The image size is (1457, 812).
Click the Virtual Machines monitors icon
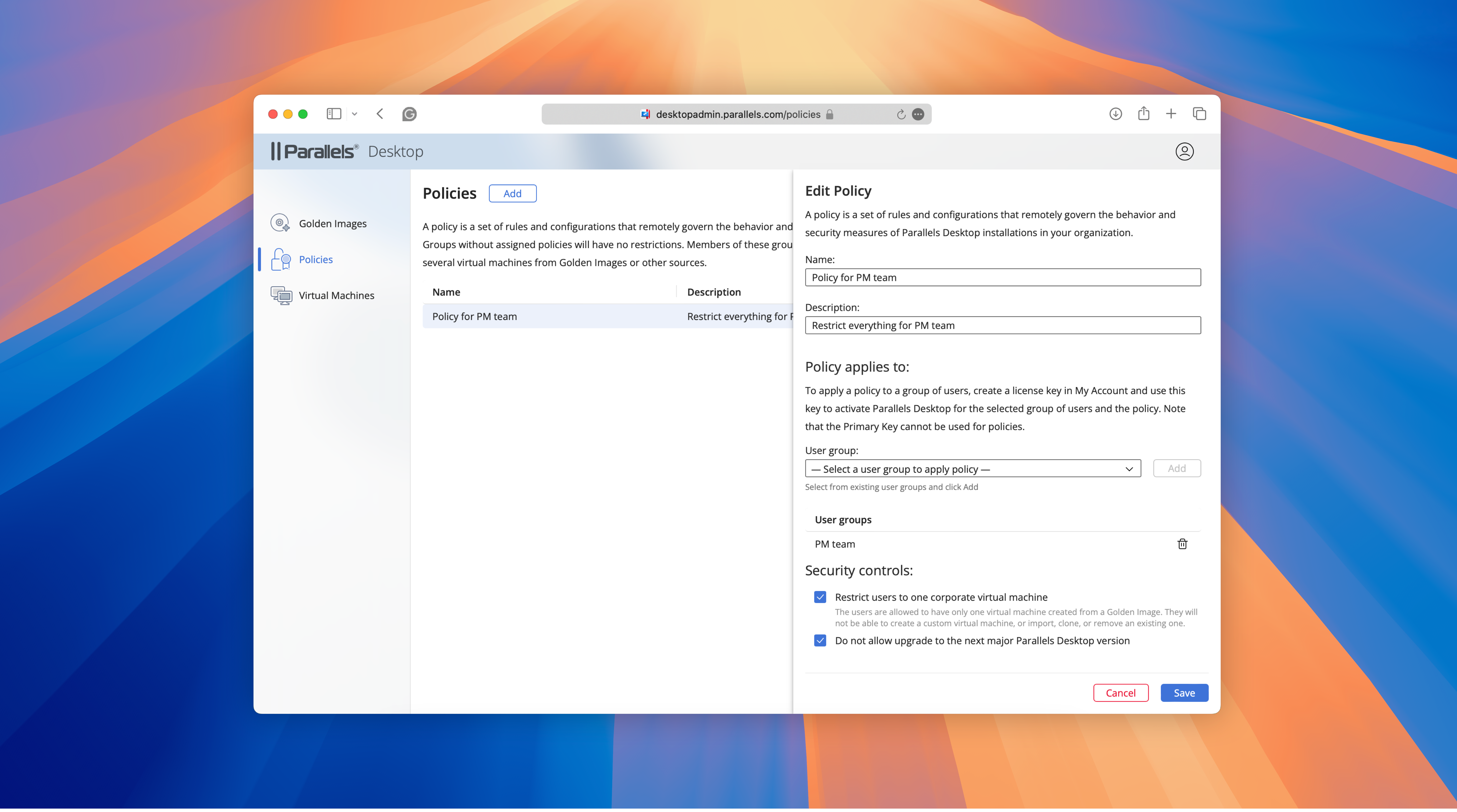pyautogui.click(x=281, y=295)
